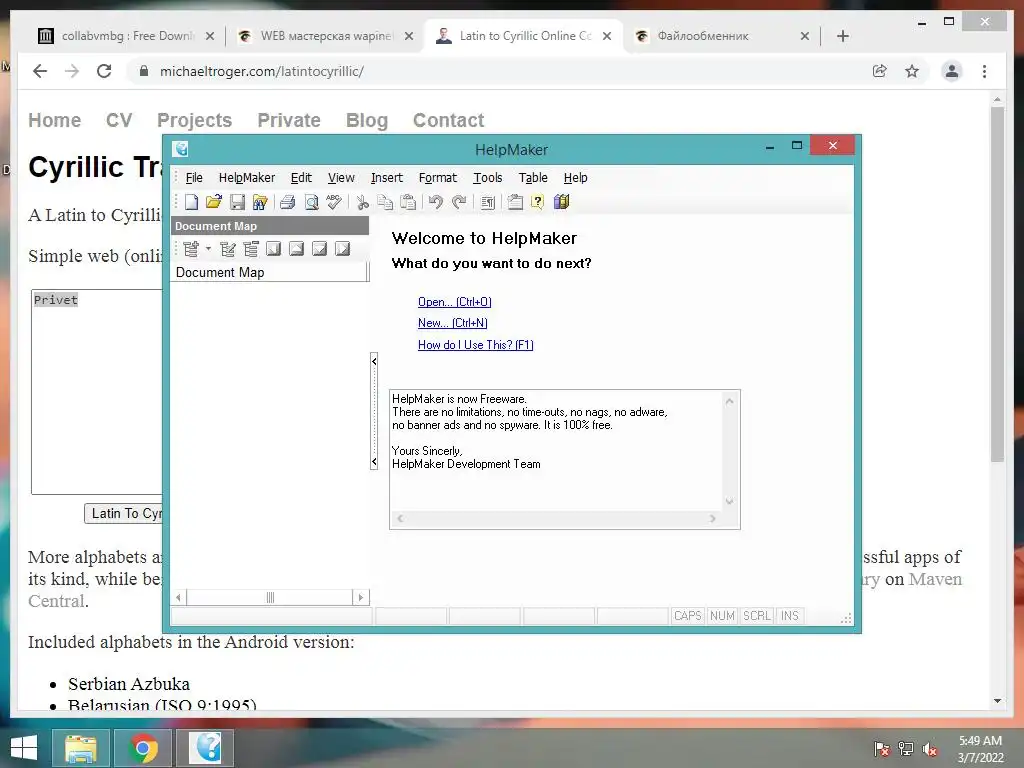Click the Latin To Cyr button on webpage
This screenshot has width=1024, height=768.
coord(124,513)
